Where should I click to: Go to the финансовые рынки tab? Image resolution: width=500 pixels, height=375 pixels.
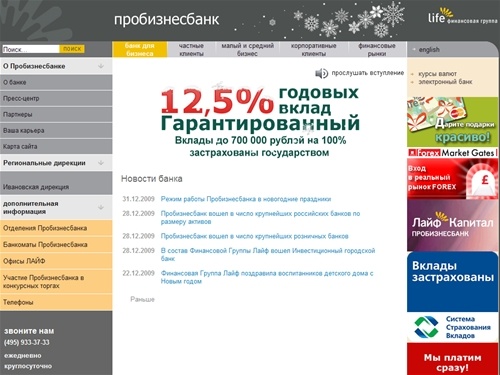[377, 49]
